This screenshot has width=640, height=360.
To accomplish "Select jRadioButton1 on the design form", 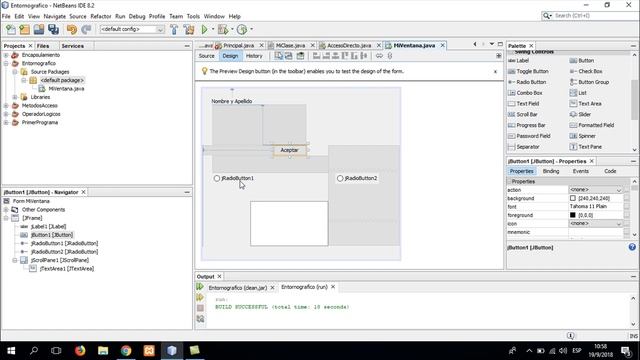I will click(x=233, y=178).
